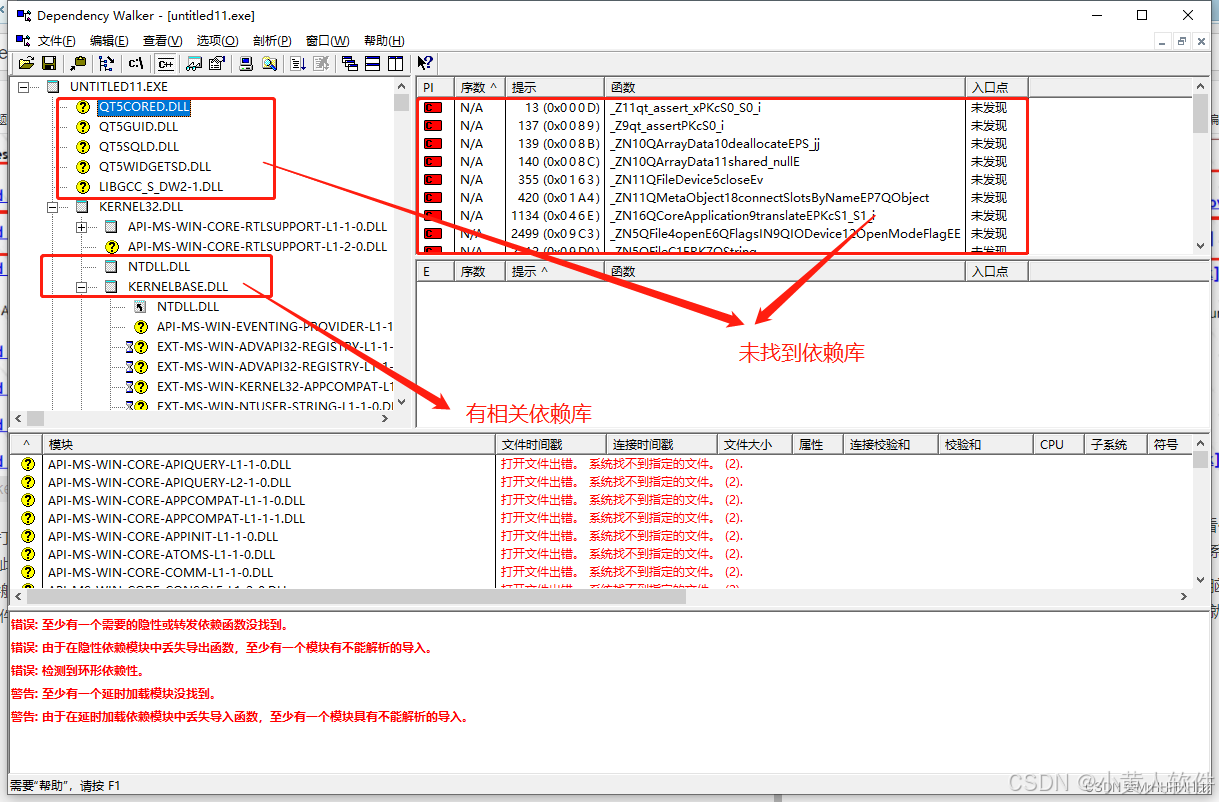Click the System Information toolbar icon
The height and width of the screenshot is (802, 1219).
[x=246, y=63]
